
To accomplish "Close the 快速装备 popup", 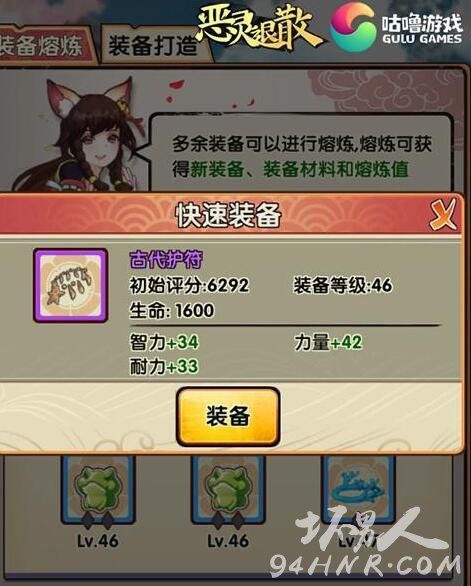I will tap(443, 214).
